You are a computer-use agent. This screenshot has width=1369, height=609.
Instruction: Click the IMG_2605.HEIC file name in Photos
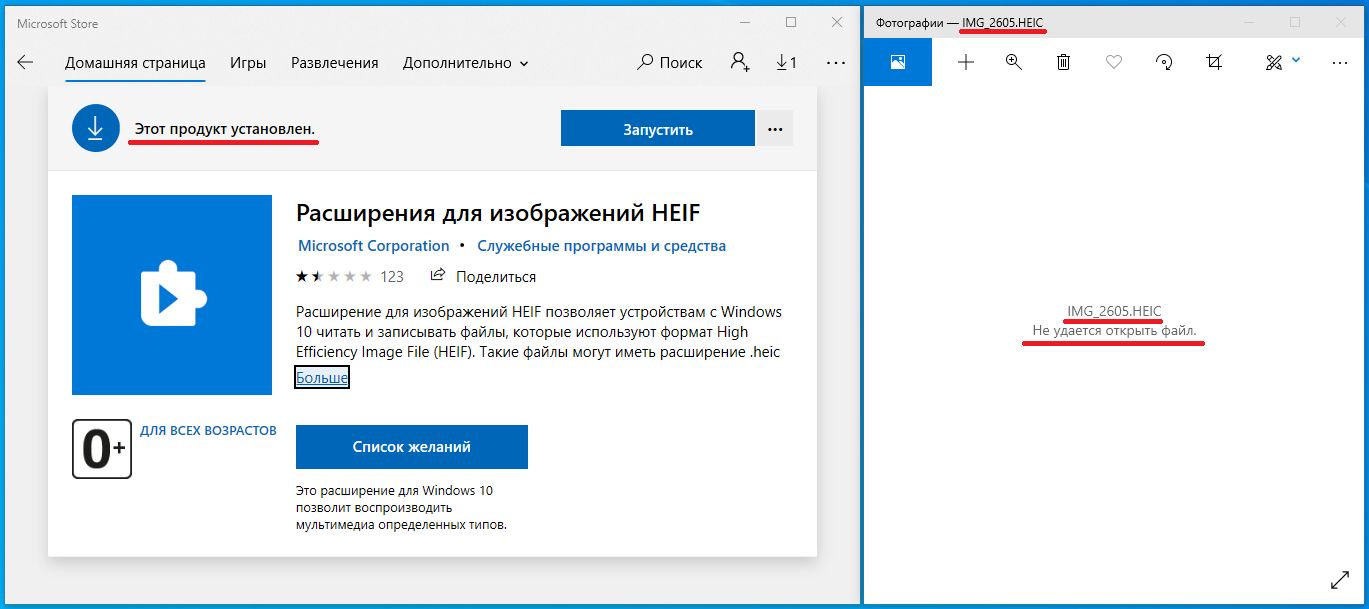[1114, 311]
